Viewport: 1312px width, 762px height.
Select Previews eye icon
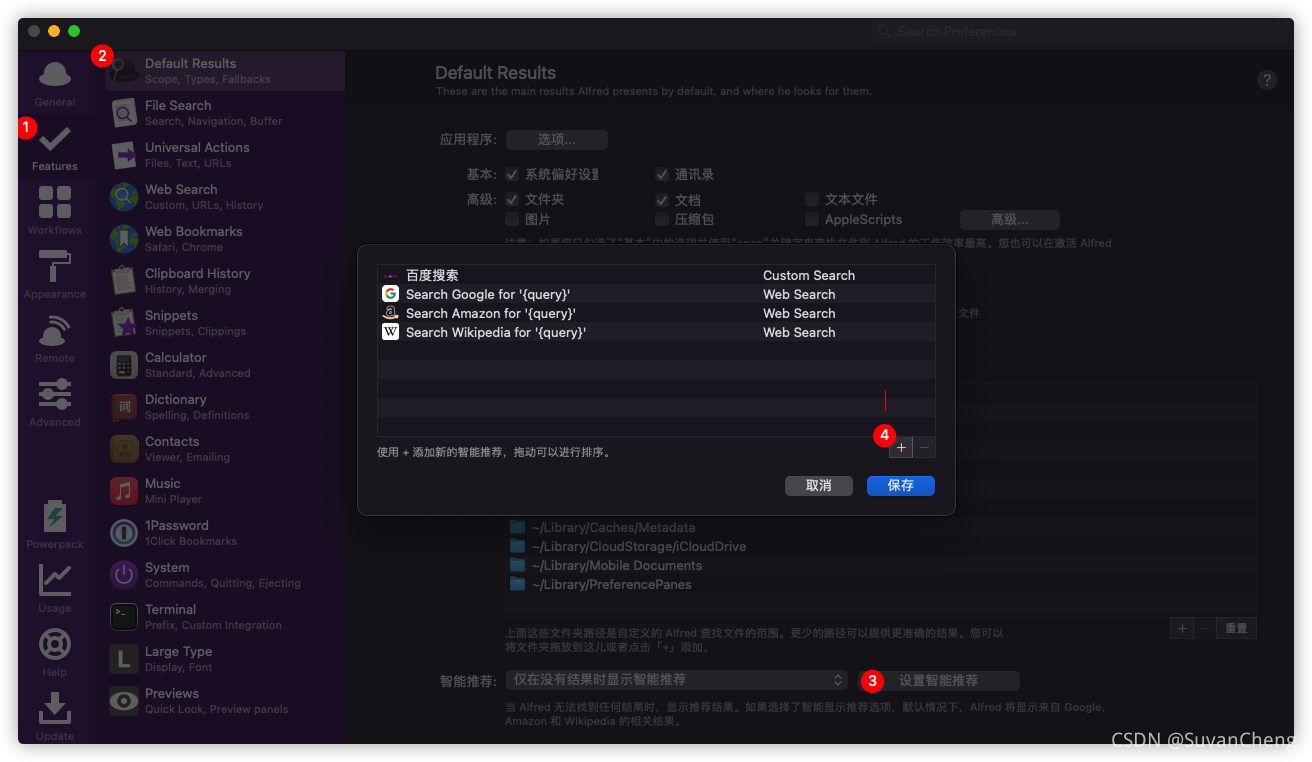tap(124, 701)
